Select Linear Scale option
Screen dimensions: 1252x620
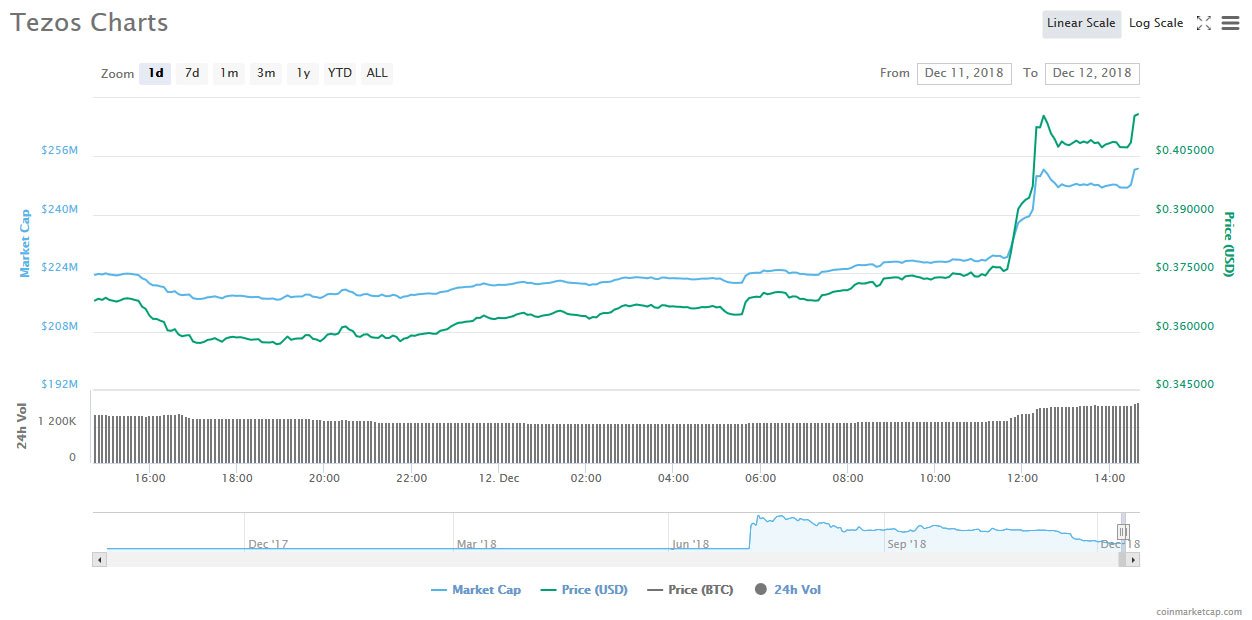click(1081, 23)
